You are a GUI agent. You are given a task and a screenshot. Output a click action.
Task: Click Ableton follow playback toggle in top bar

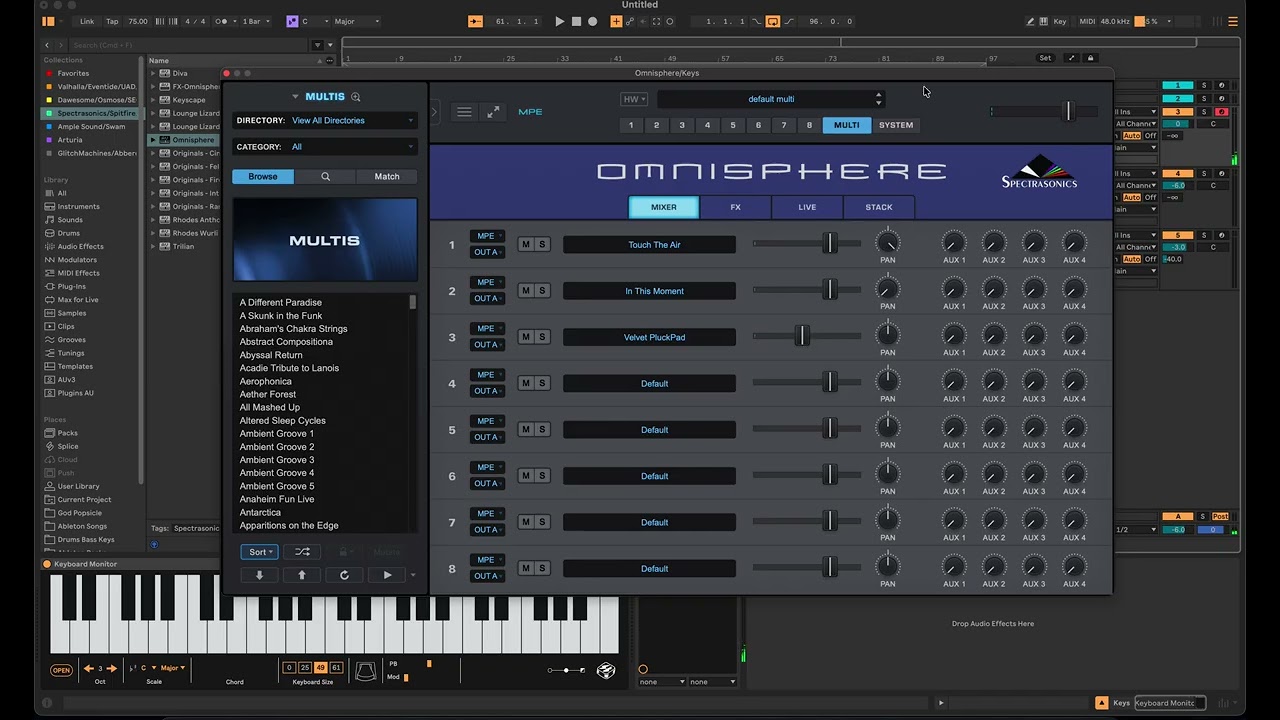click(475, 21)
